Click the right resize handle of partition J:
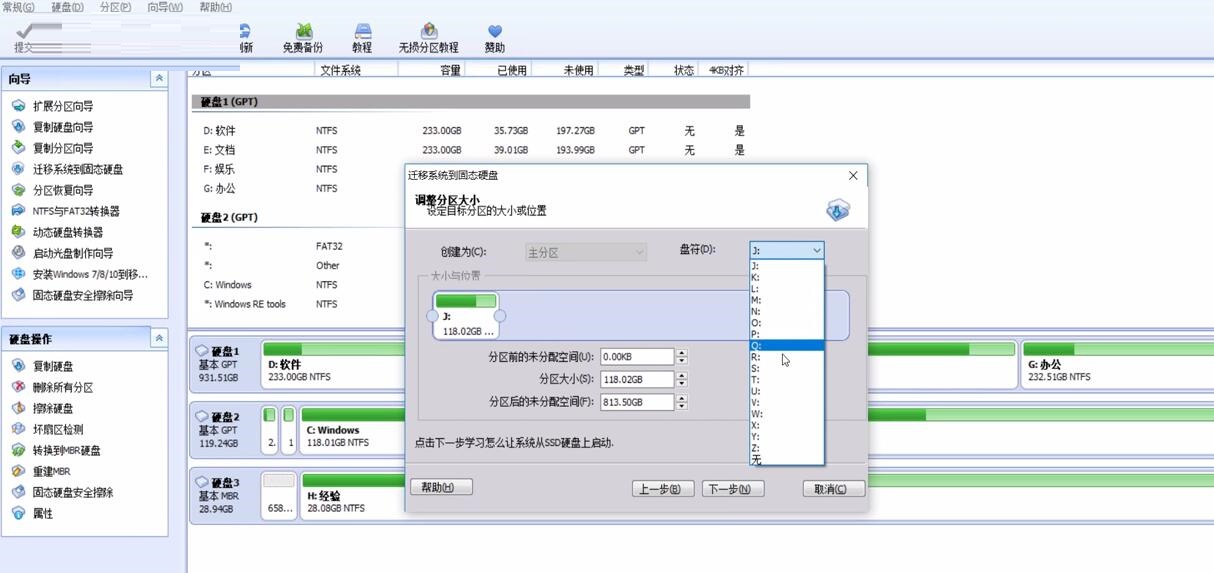1214x573 pixels. coord(500,316)
